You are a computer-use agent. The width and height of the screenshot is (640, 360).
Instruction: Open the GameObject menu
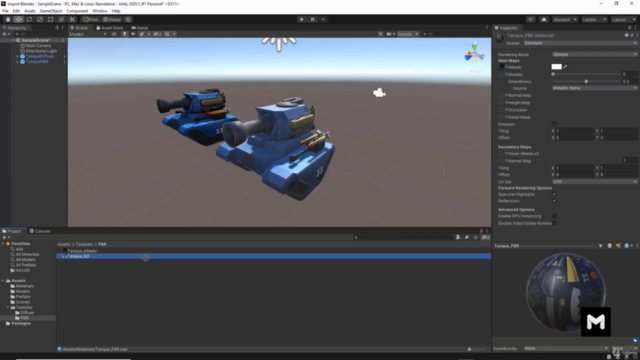[51, 11]
